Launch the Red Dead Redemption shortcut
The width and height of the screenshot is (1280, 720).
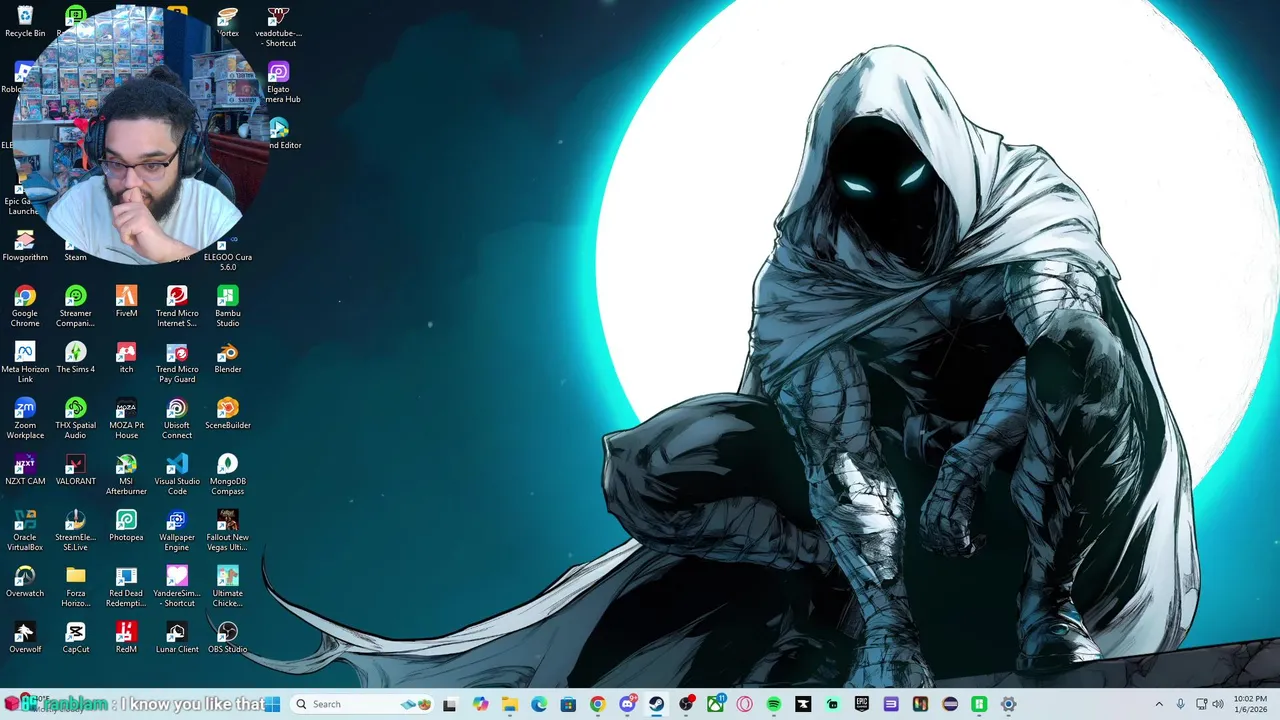click(x=126, y=586)
